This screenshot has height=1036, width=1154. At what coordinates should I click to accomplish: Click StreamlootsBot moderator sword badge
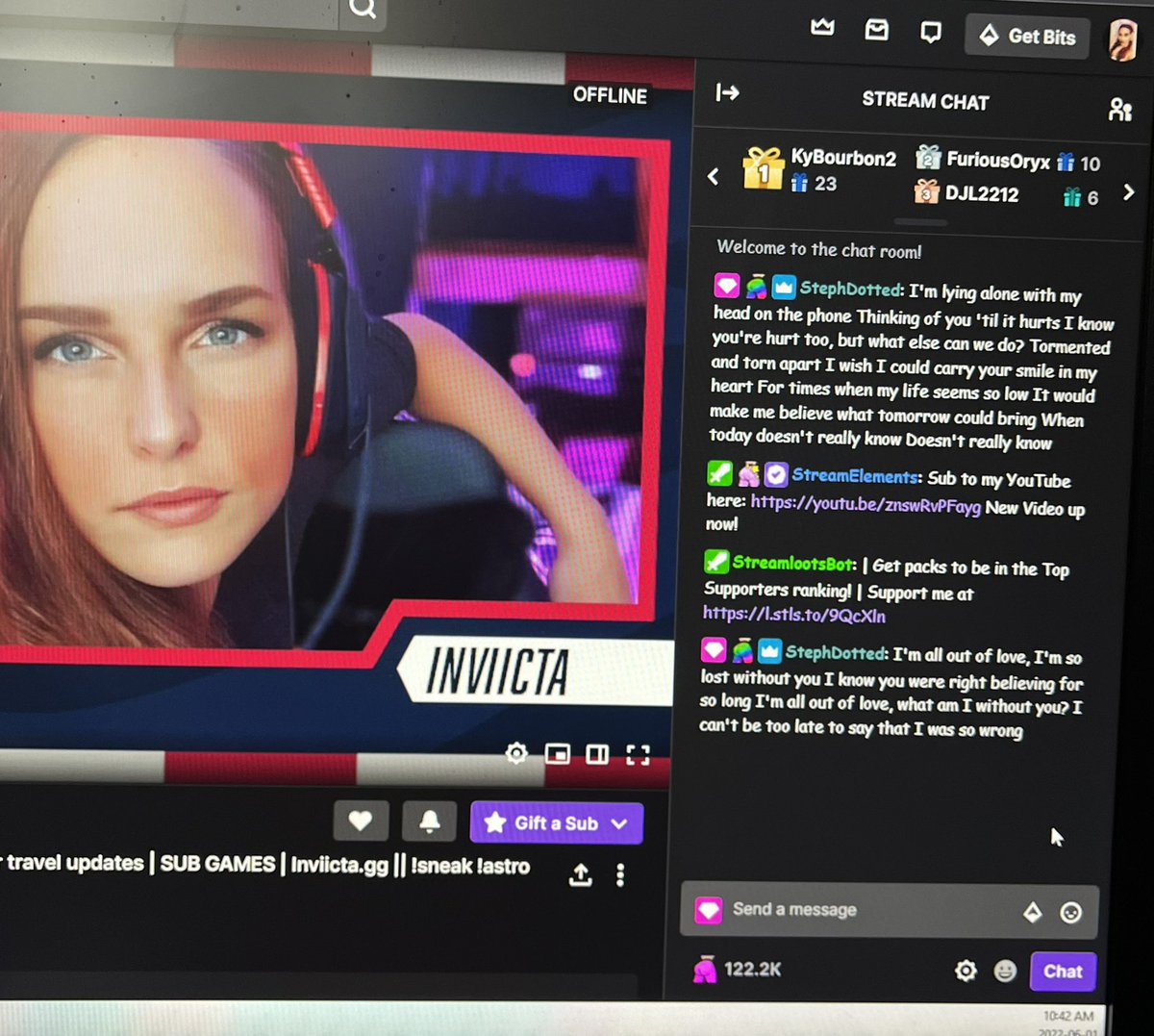pos(716,562)
